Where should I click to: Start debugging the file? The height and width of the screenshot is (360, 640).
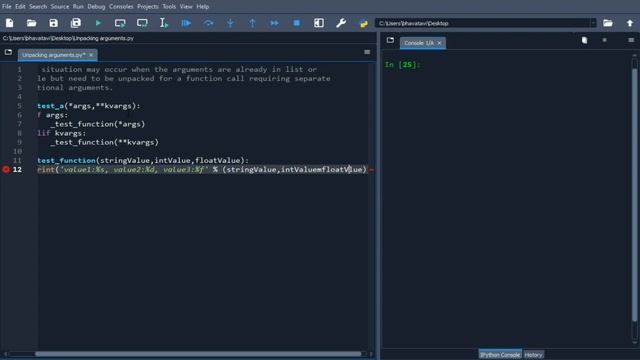(186, 23)
